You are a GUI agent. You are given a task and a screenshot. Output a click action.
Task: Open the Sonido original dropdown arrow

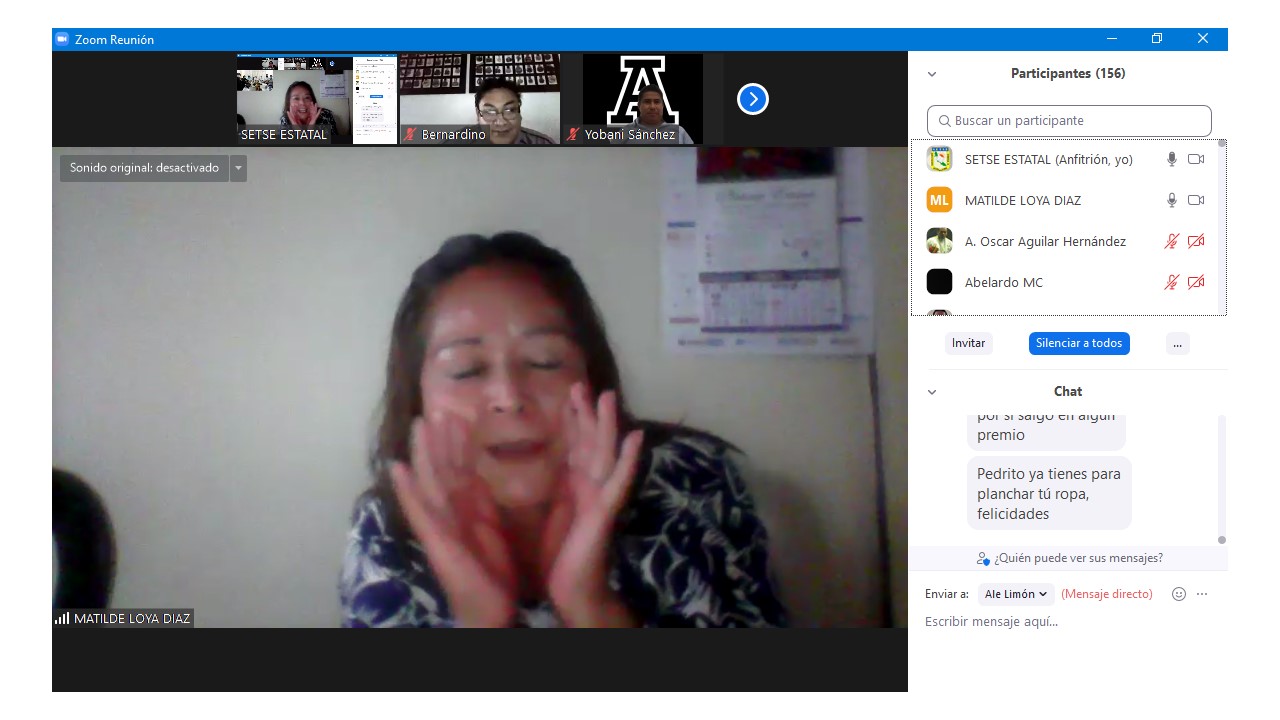(x=238, y=168)
